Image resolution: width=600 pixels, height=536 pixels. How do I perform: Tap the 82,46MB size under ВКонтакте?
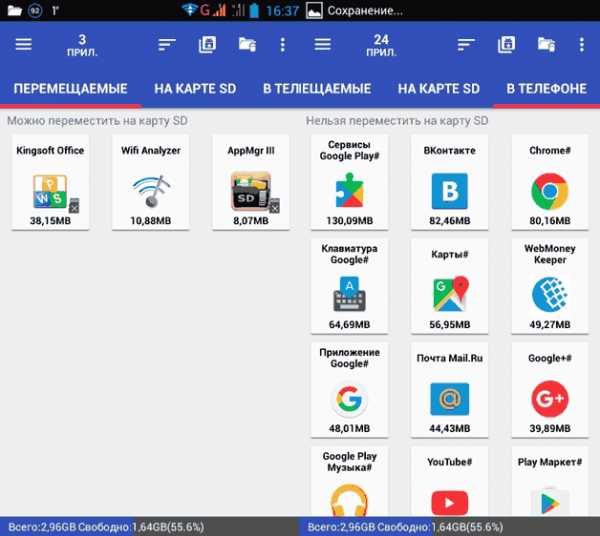(450, 221)
